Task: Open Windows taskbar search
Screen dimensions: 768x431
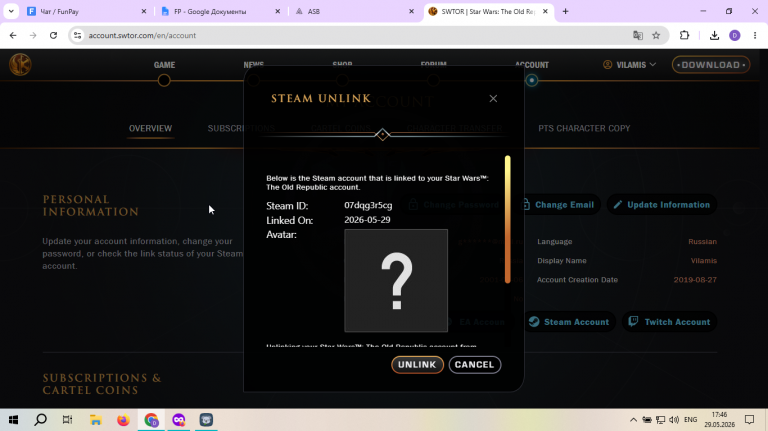Action: (41, 420)
